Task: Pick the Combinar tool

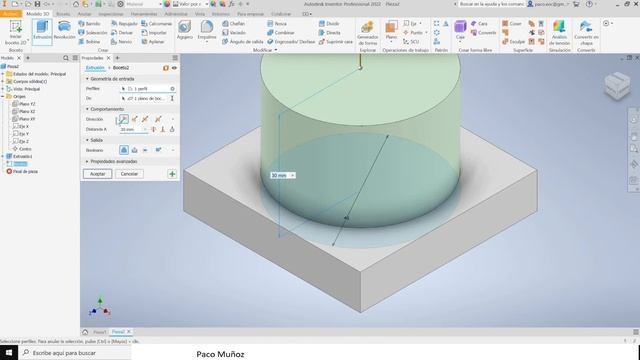Action: click(x=281, y=33)
